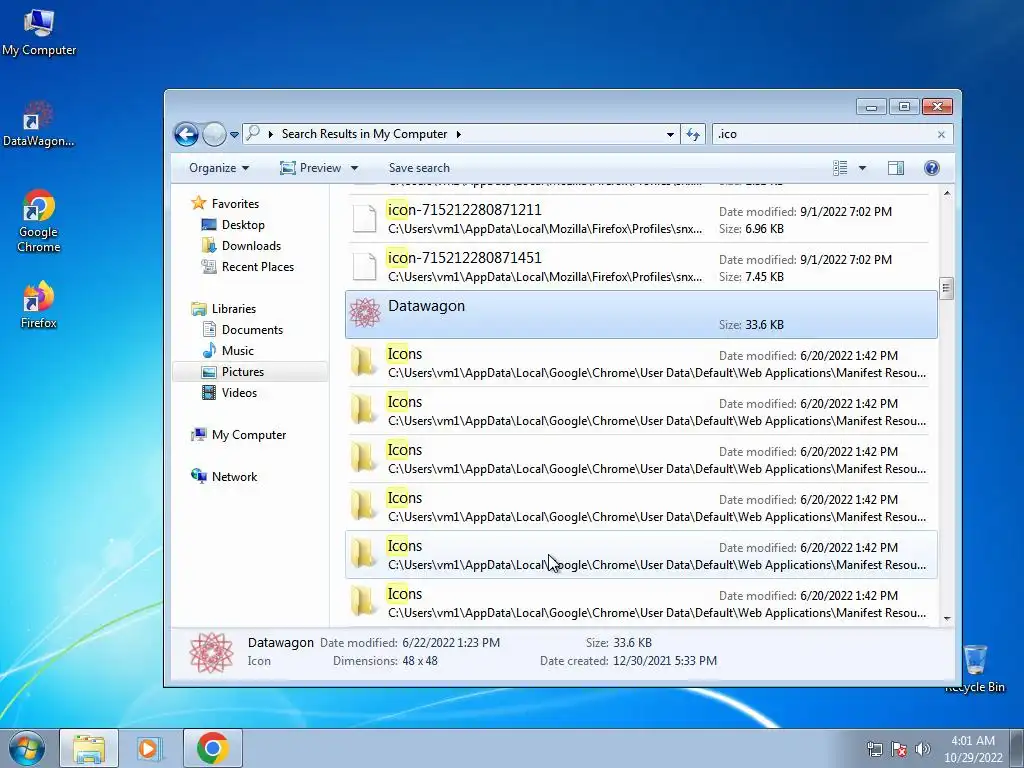Screen dimensions: 1024x768
Task: Click the volume speaker tray icon
Action: (x=922, y=749)
